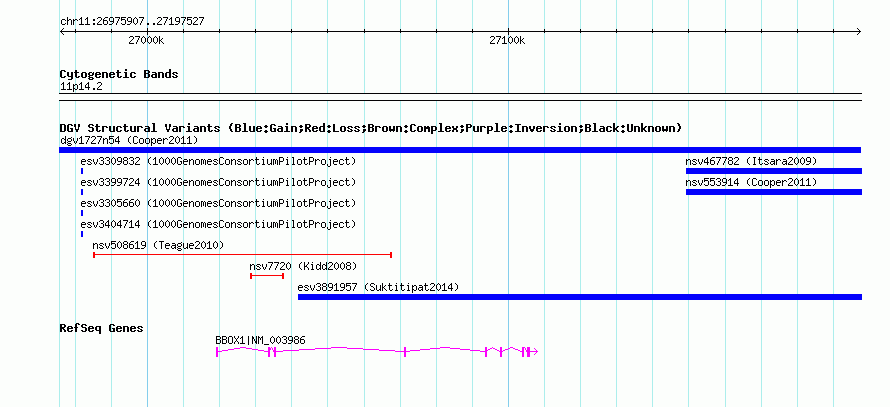Click the tiny esv3309832 blue mark

click(x=82, y=171)
